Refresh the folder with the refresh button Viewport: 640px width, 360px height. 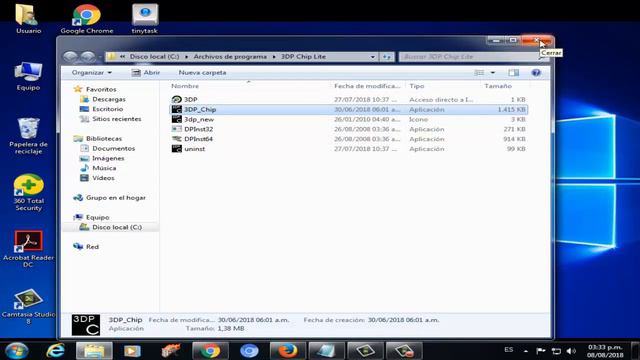[x=387, y=57]
